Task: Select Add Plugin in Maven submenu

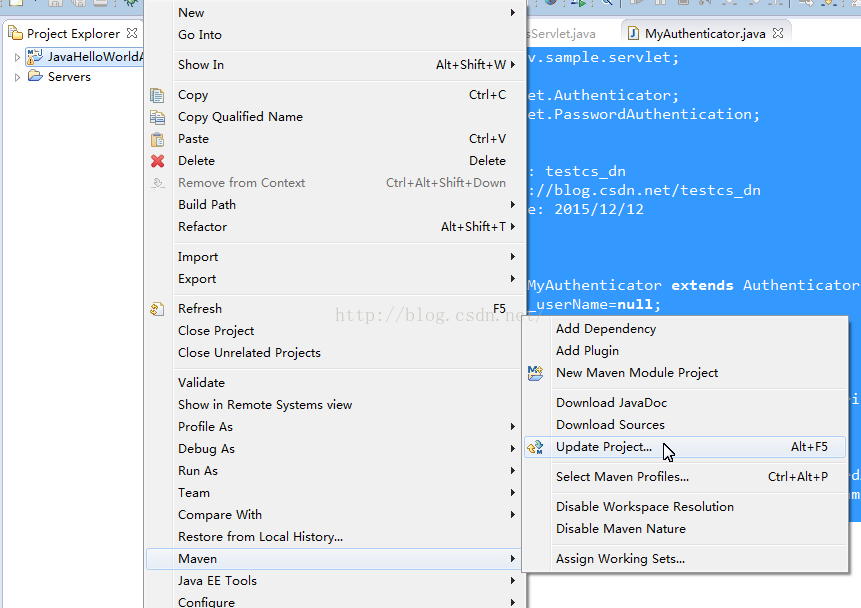Action: point(685,350)
